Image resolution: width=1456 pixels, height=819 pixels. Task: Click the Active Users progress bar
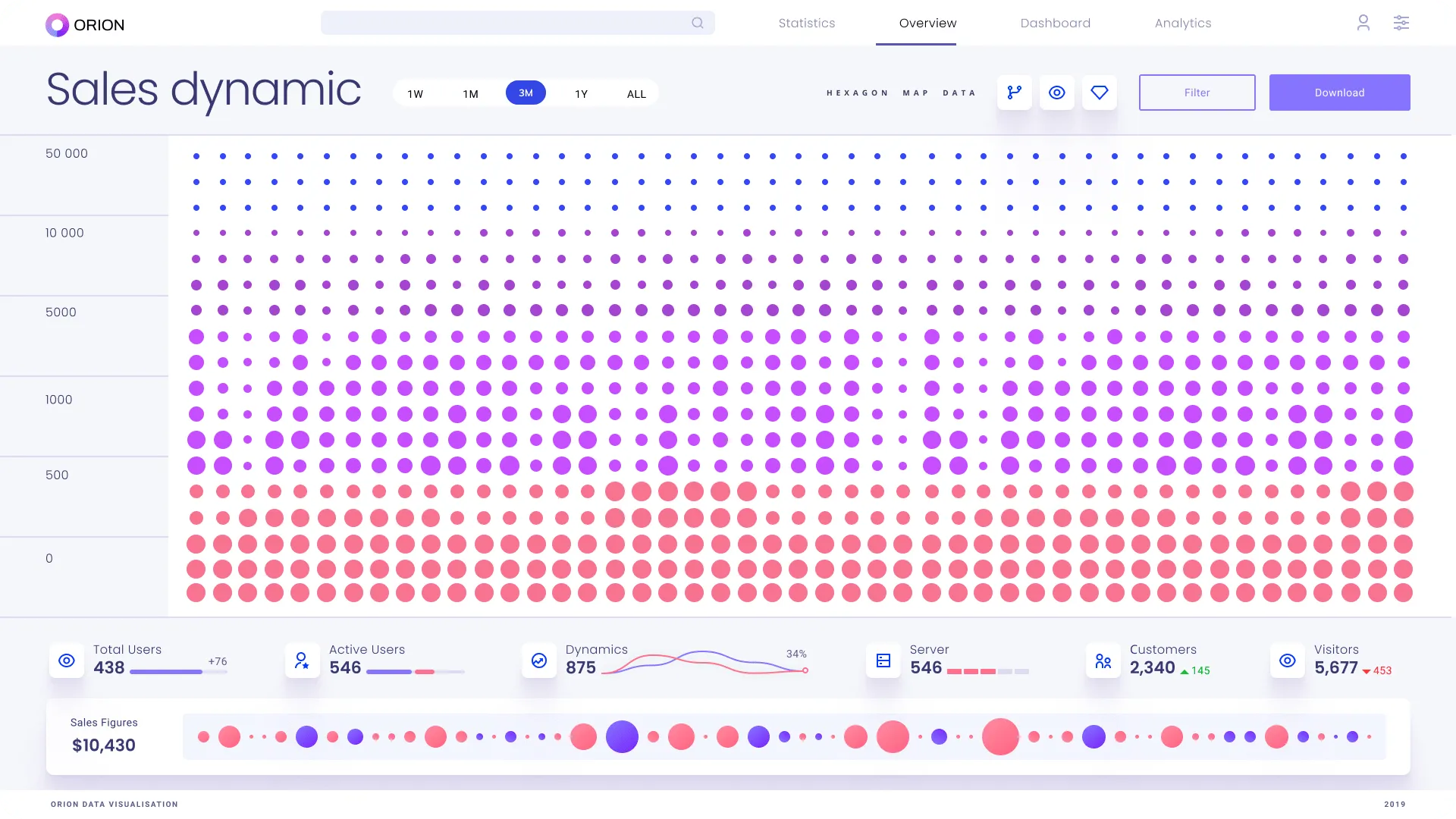point(416,671)
